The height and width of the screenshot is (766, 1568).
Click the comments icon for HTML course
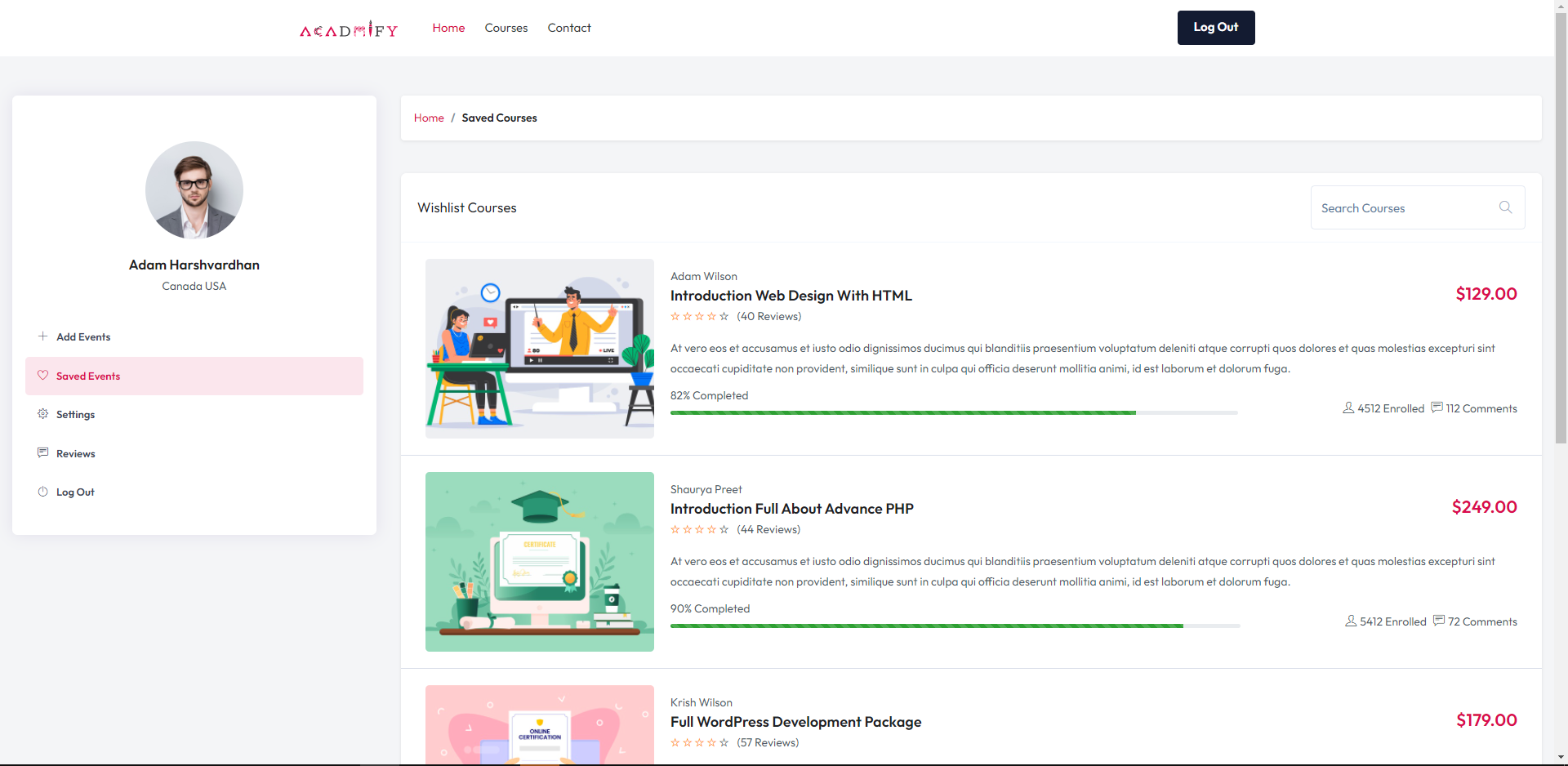pyautogui.click(x=1437, y=407)
